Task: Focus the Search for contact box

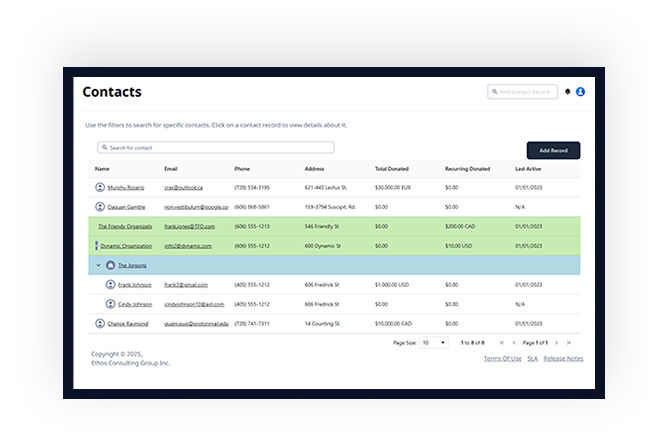Action: tap(215, 148)
